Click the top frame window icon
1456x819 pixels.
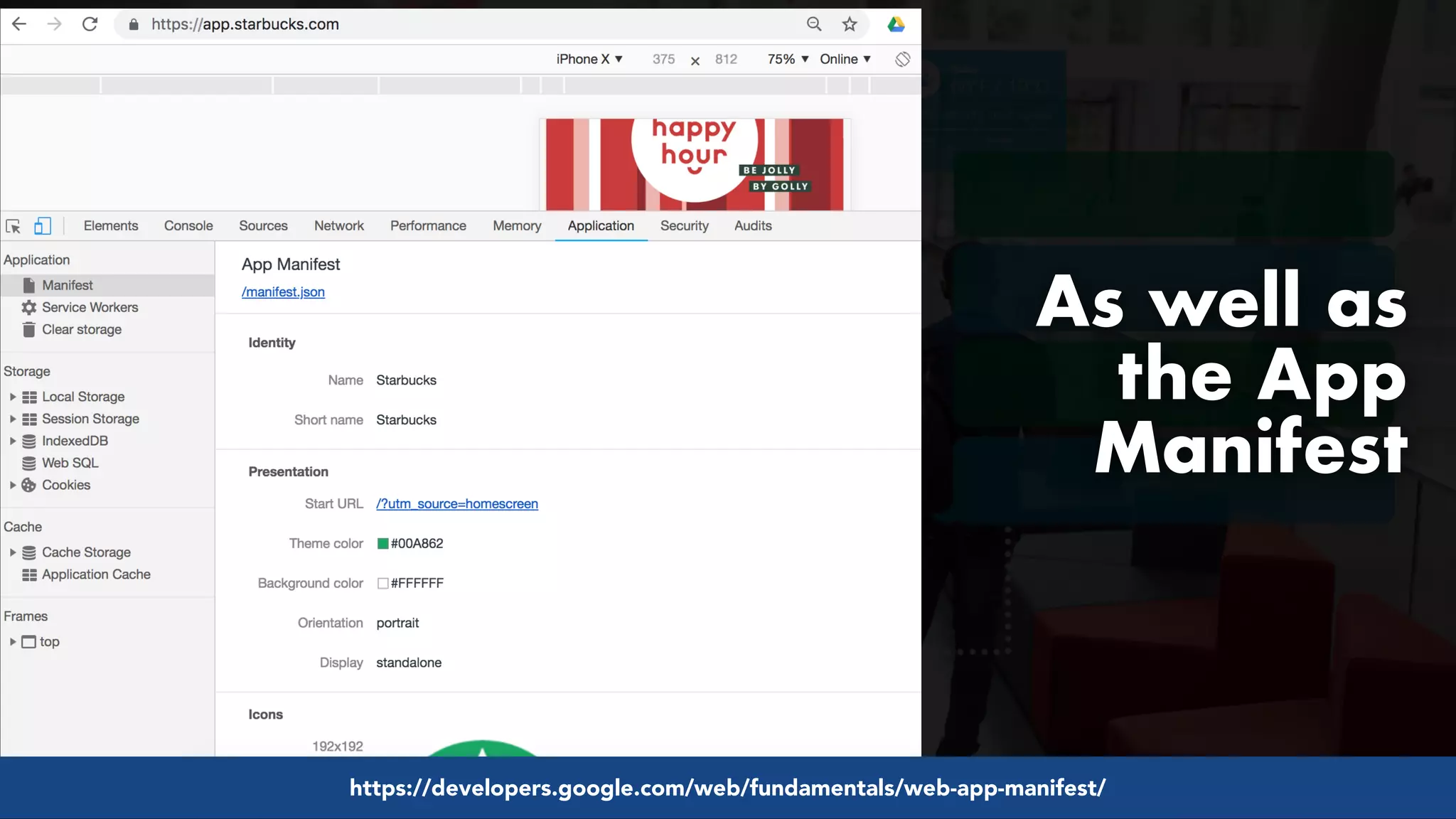pos(28,642)
